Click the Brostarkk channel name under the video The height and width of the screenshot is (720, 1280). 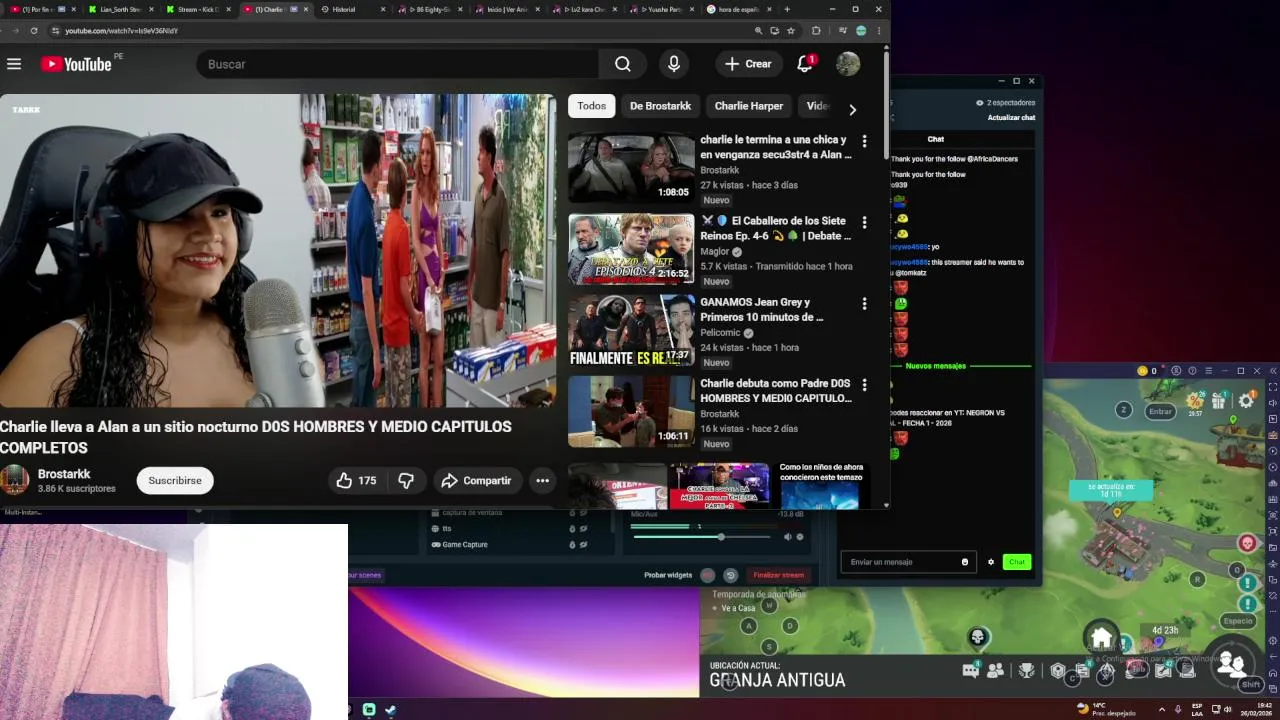pyautogui.click(x=64, y=474)
